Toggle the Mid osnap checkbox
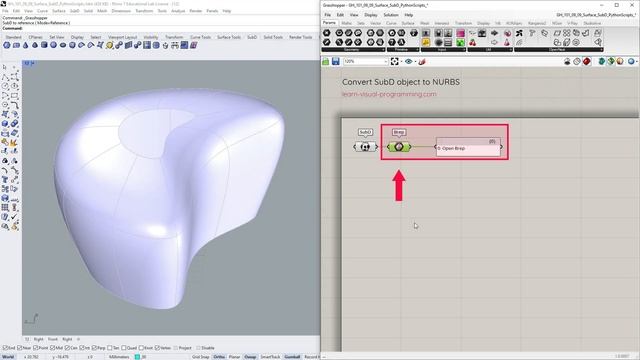This screenshot has width=640, height=360. pos(52,348)
